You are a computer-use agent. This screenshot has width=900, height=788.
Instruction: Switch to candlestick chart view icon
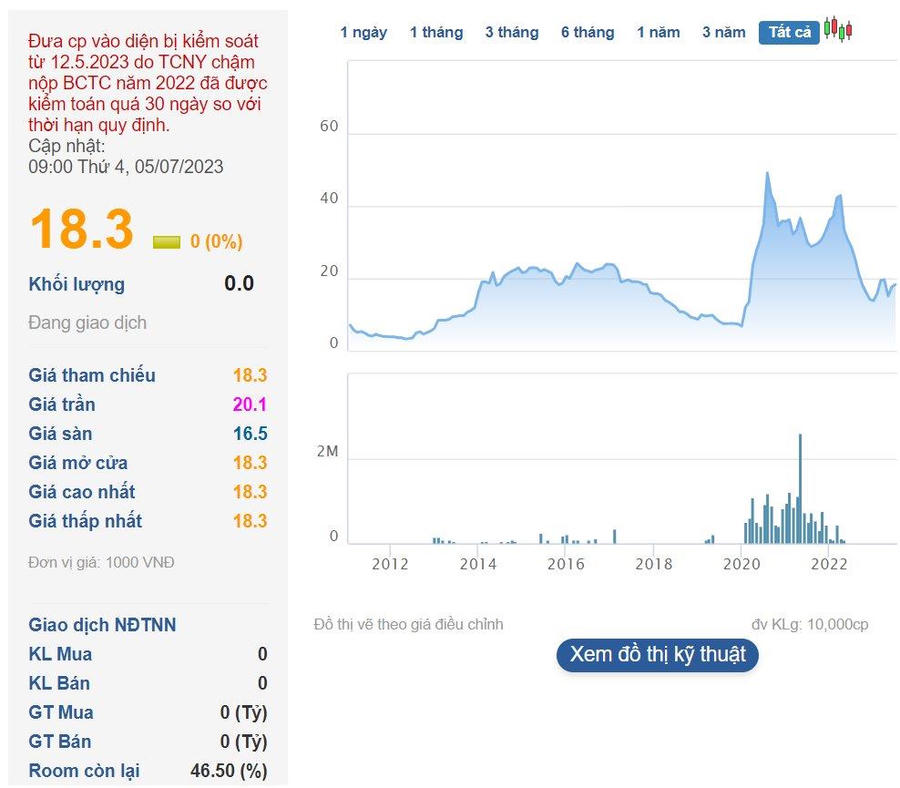838,31
